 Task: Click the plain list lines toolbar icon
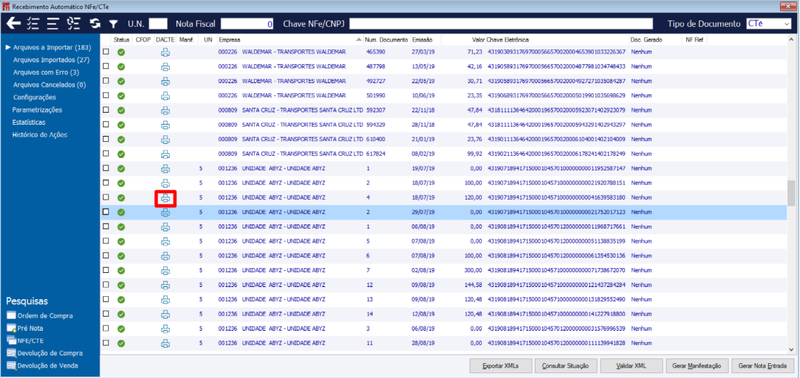(53, 23)
